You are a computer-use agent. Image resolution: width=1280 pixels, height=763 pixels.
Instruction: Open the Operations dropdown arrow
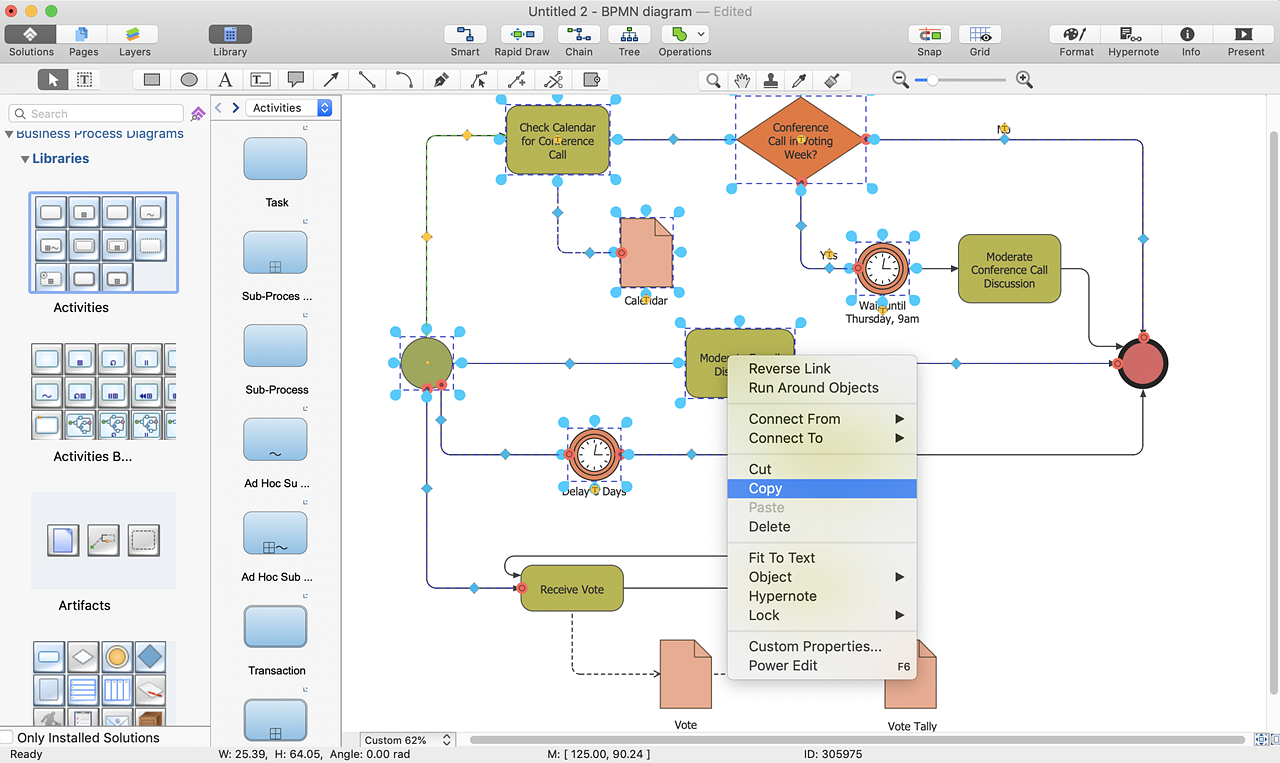[701, 34]
